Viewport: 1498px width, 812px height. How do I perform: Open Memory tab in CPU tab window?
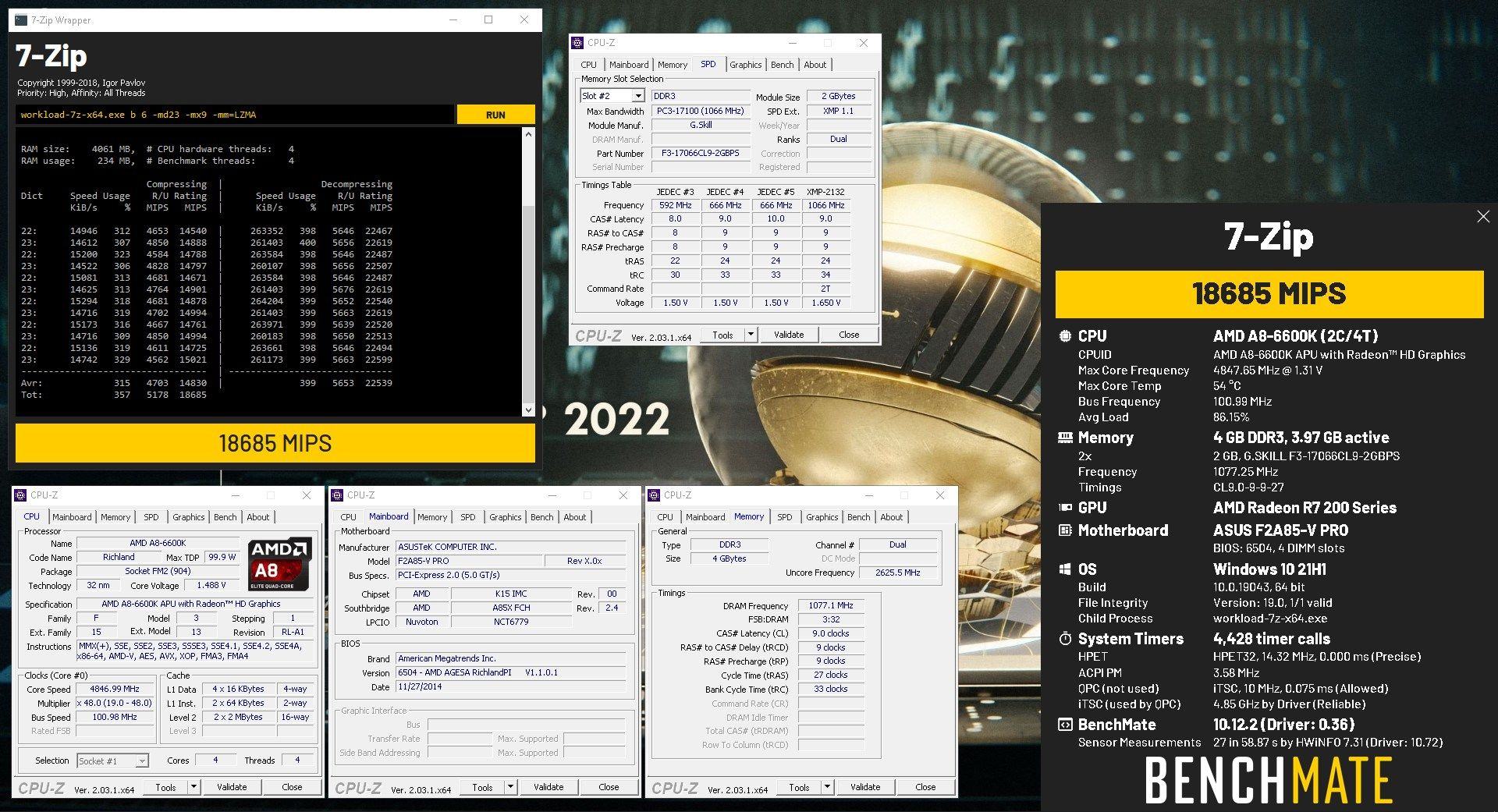coord(115,517)
